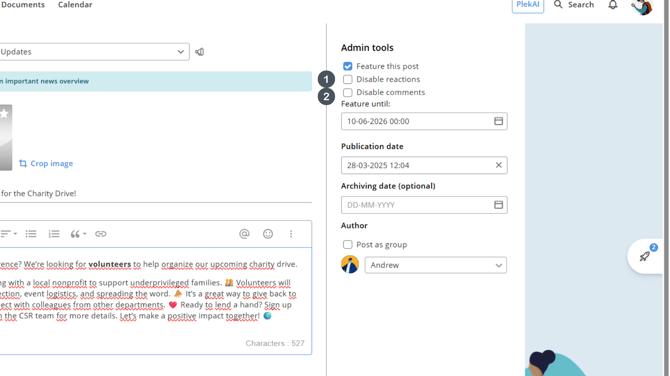This screenshot has height=376, width=670.
Task: Click the star icon on the image thumbnail
Action: pyautogui.click(x=4, y=114)
